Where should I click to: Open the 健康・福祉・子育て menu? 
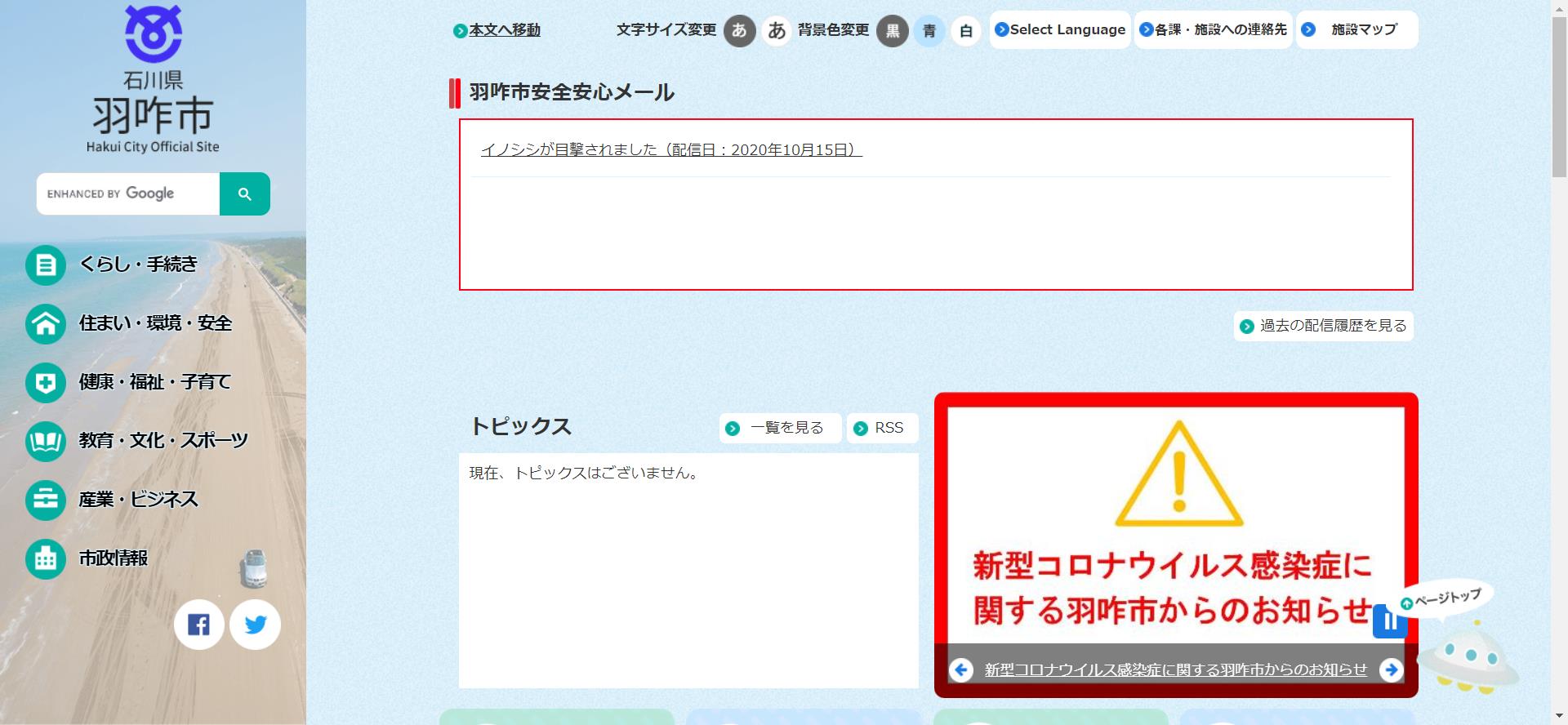point(155,382)
